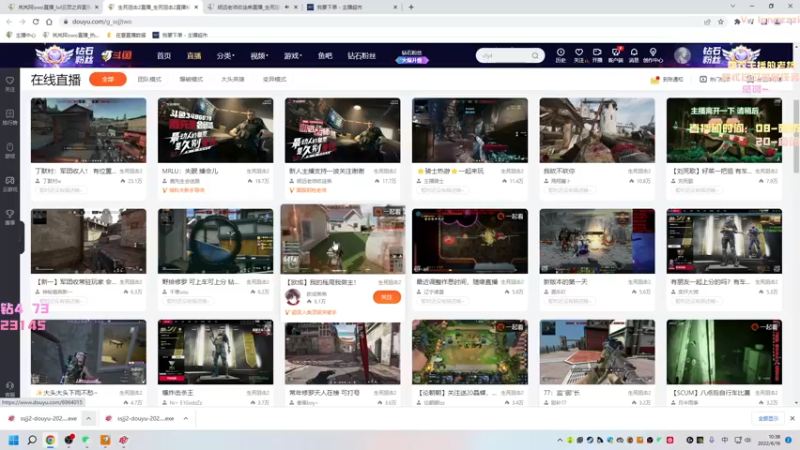Screen dimensions: 800x450
Task: Open the browser extensions puzzle icon
Action: 737,21
